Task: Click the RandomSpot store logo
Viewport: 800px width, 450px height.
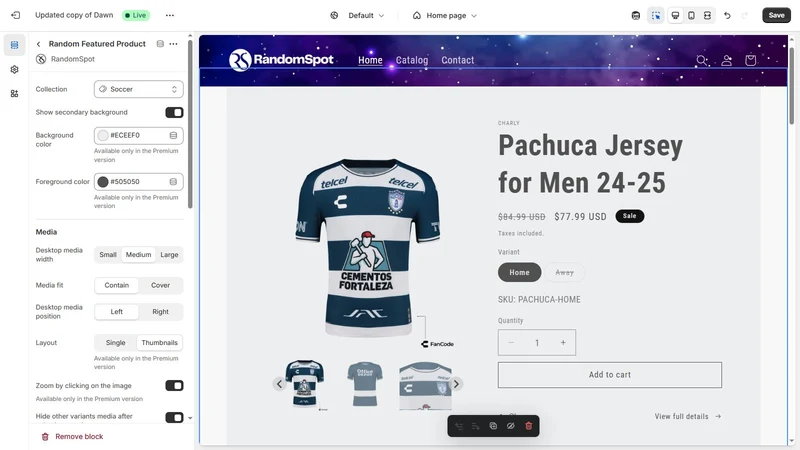Action: (282, 60)
